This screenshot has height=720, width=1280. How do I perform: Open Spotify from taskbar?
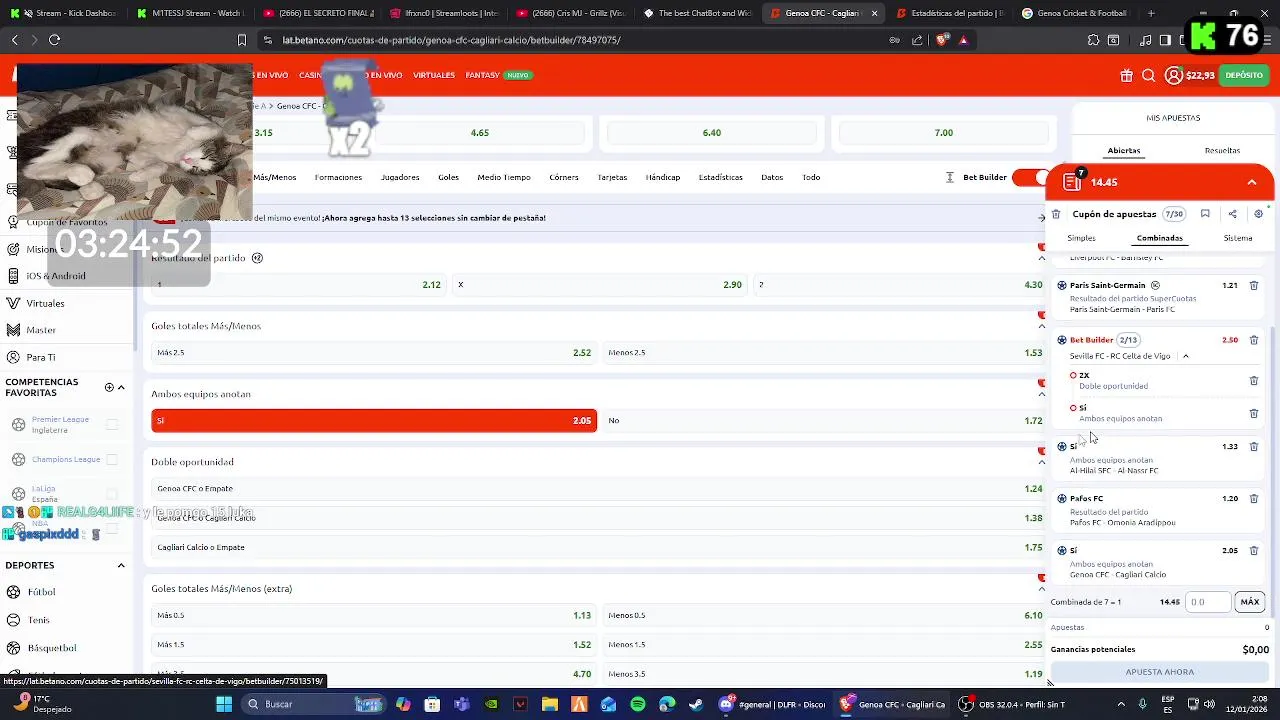tap(638, 704)
